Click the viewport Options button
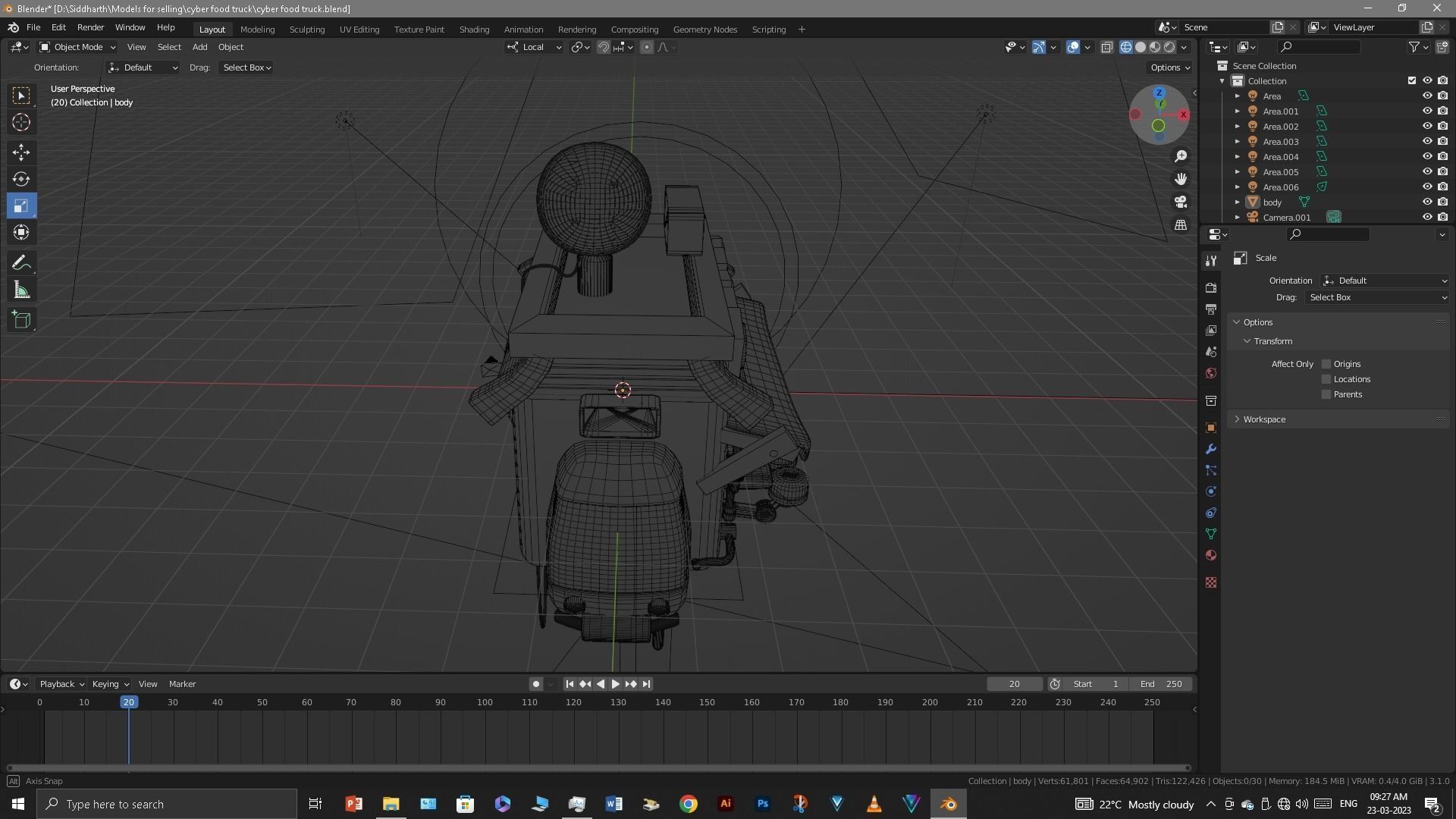The width and height of the screenshot is (1456, 819). pyautogui.click(x=1169, y=67)
